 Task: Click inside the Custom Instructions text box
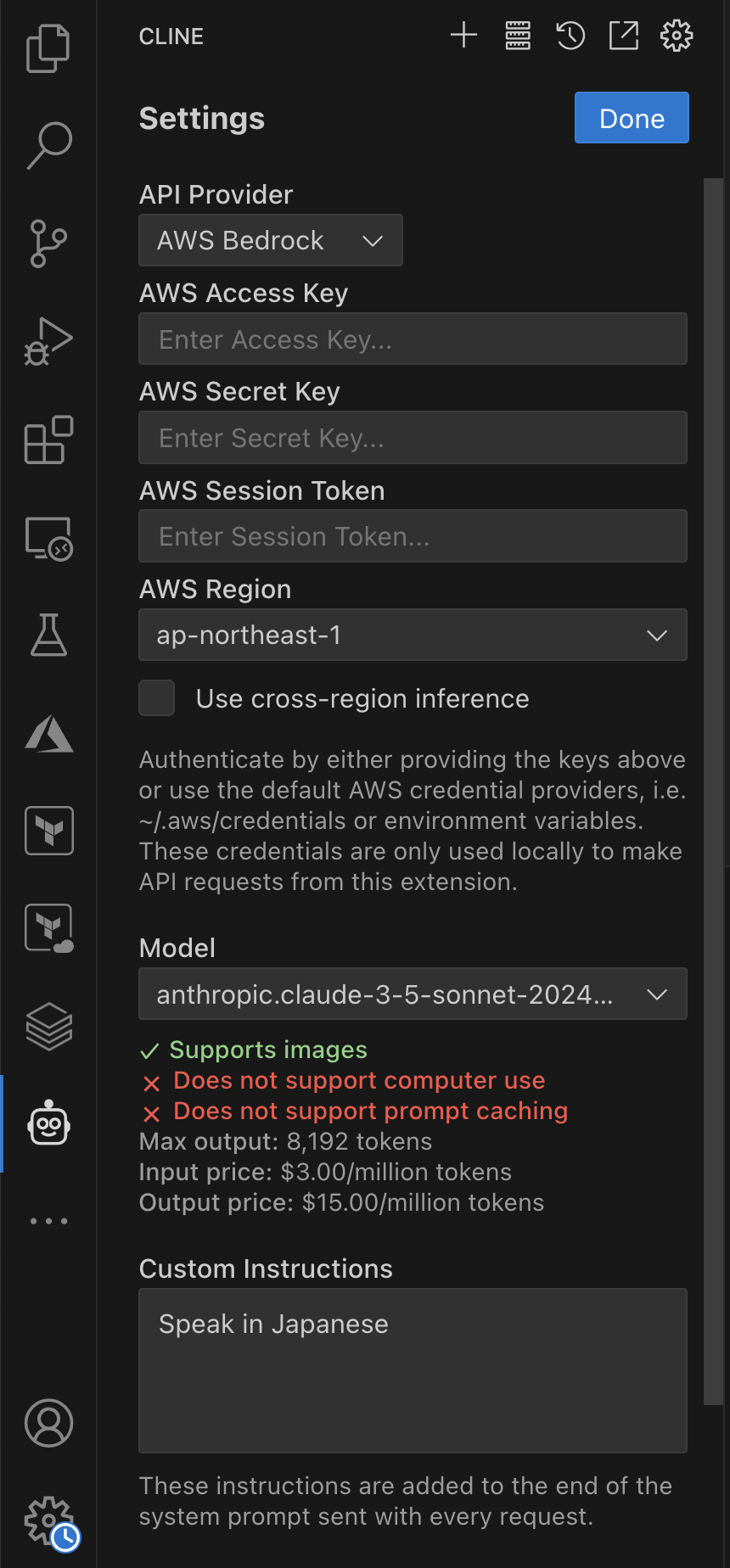coord(413,1370)
